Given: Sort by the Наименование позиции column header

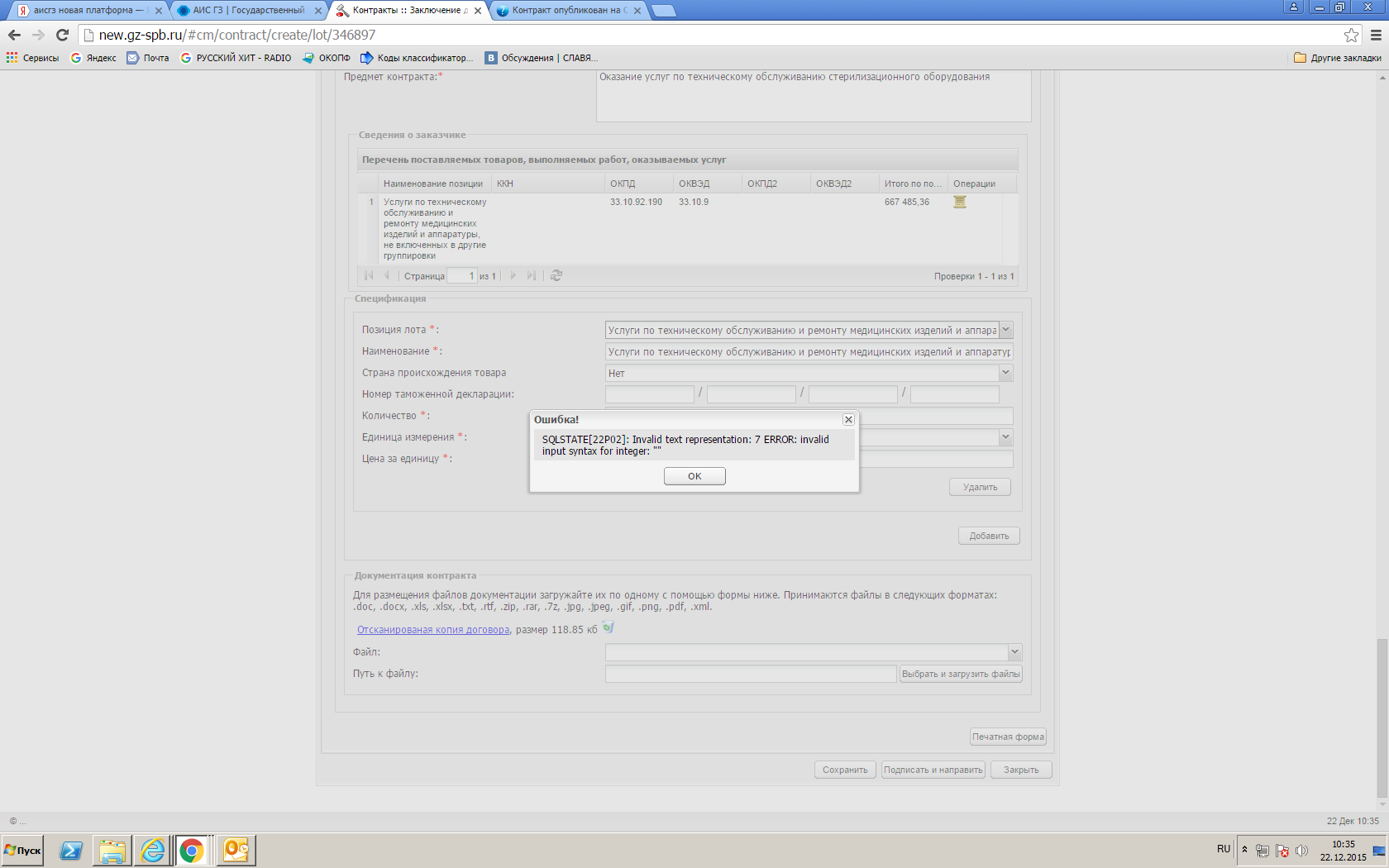Looking at the screenshot, I should pos(433,184).
